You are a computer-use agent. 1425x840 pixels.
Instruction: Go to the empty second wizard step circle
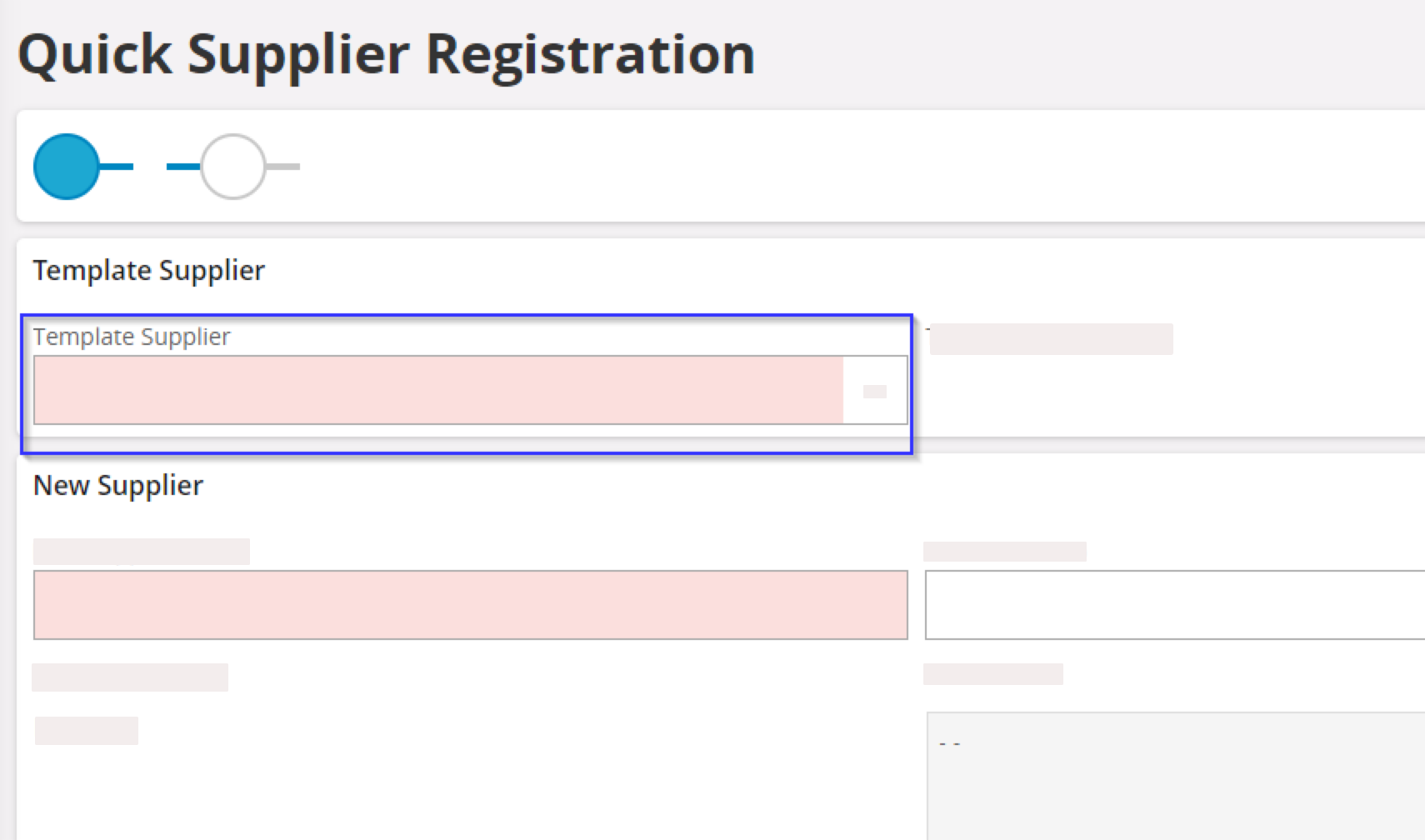pyautogui.click(x=233, y=167)
